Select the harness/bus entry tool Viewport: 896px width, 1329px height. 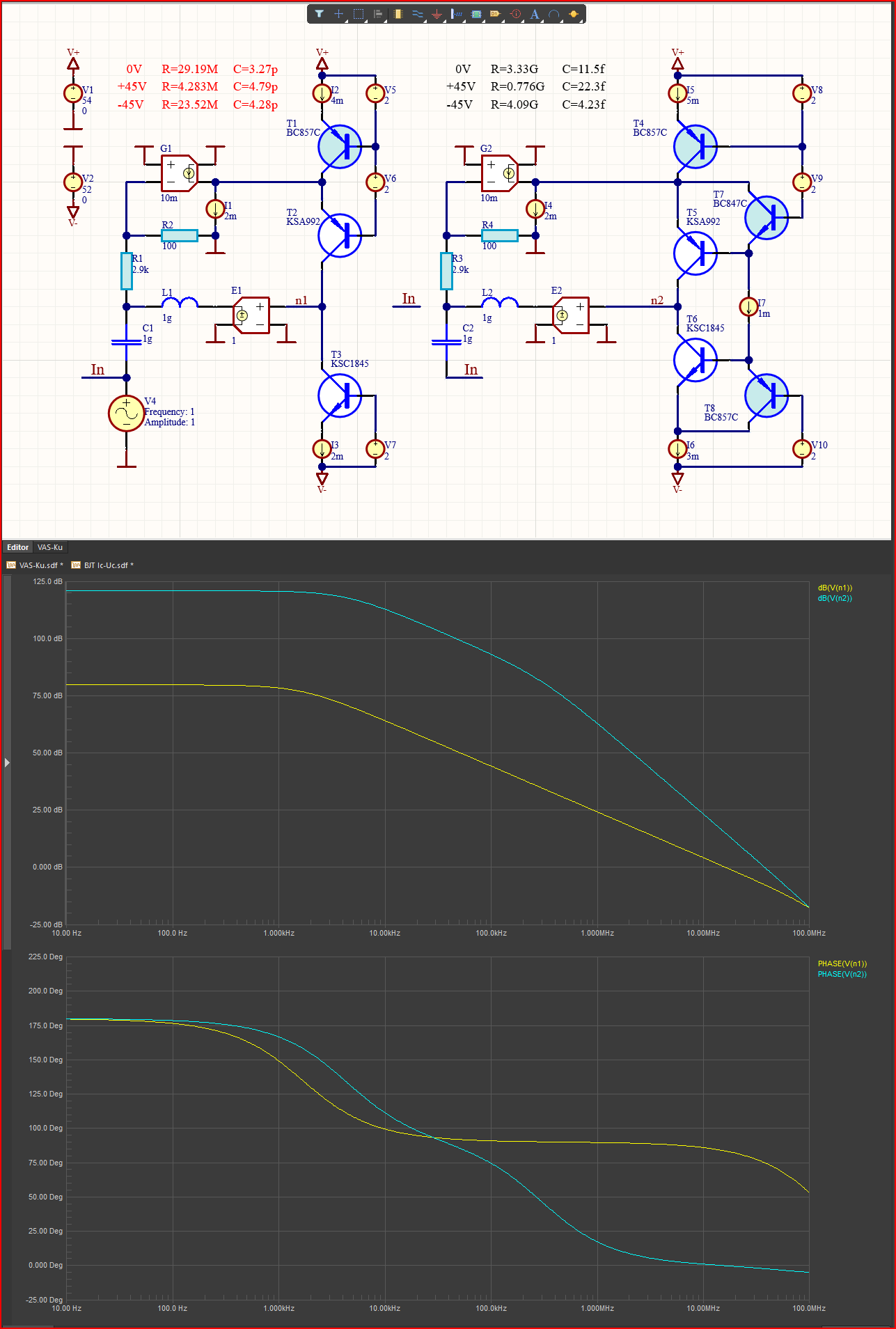pyautogui.click(x=457, y=14)
